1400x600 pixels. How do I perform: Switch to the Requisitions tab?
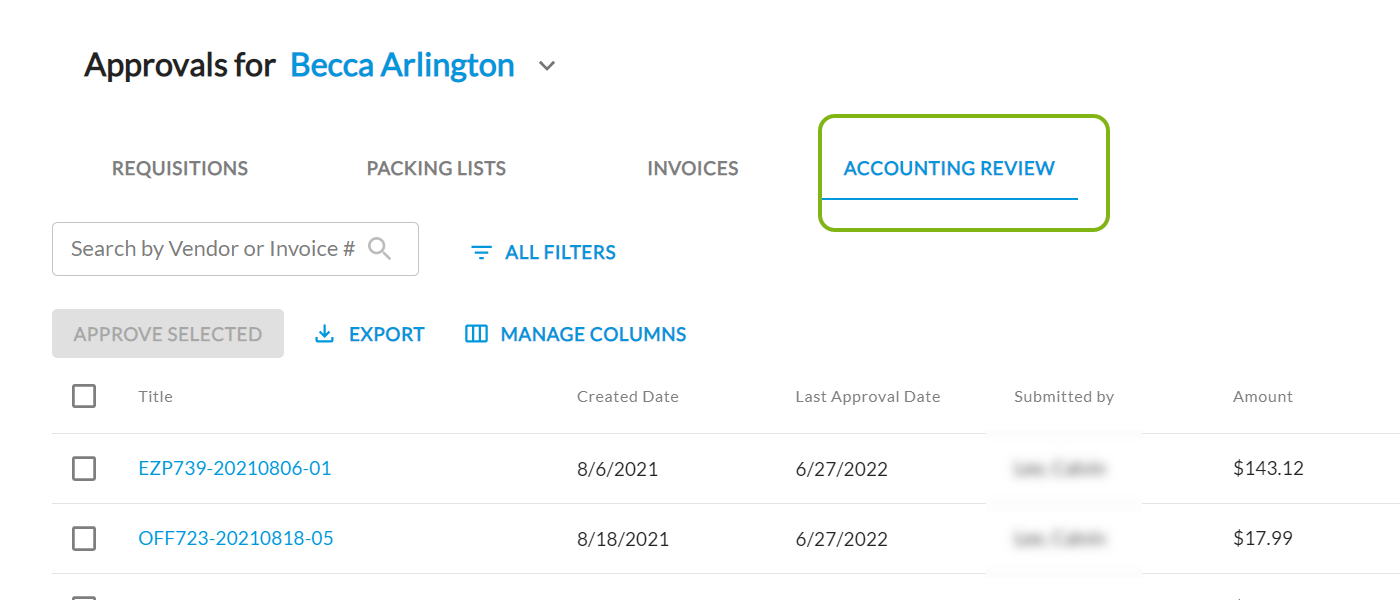[x=180, y=168]
